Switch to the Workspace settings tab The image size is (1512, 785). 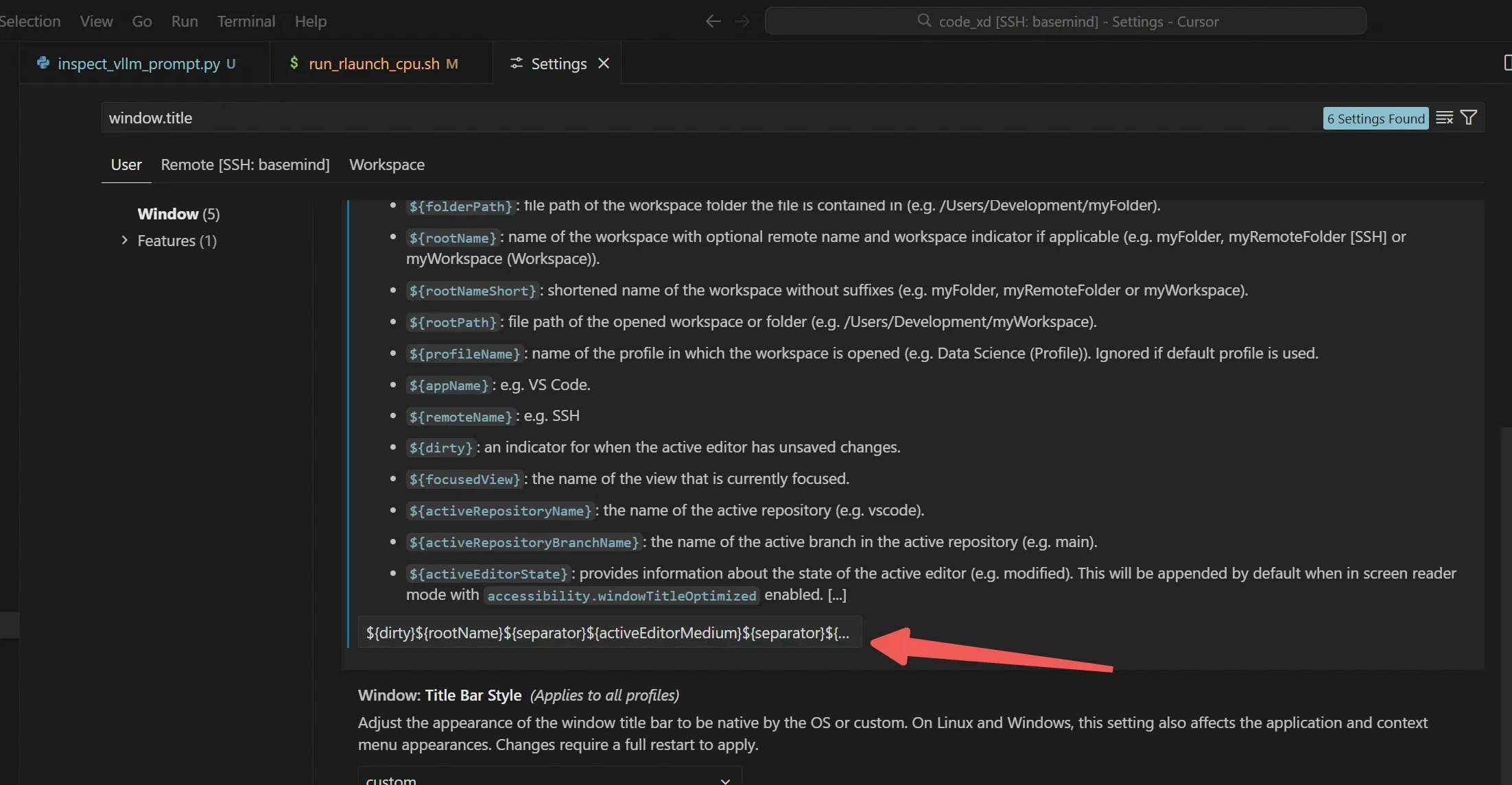pyautogui.click(x=386, y=165)
